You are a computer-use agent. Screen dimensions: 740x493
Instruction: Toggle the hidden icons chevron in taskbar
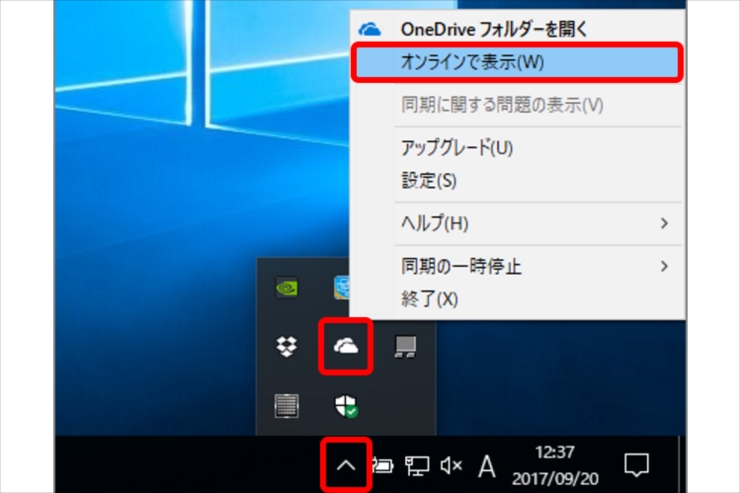pyautogui.click(x=346, y=466)
